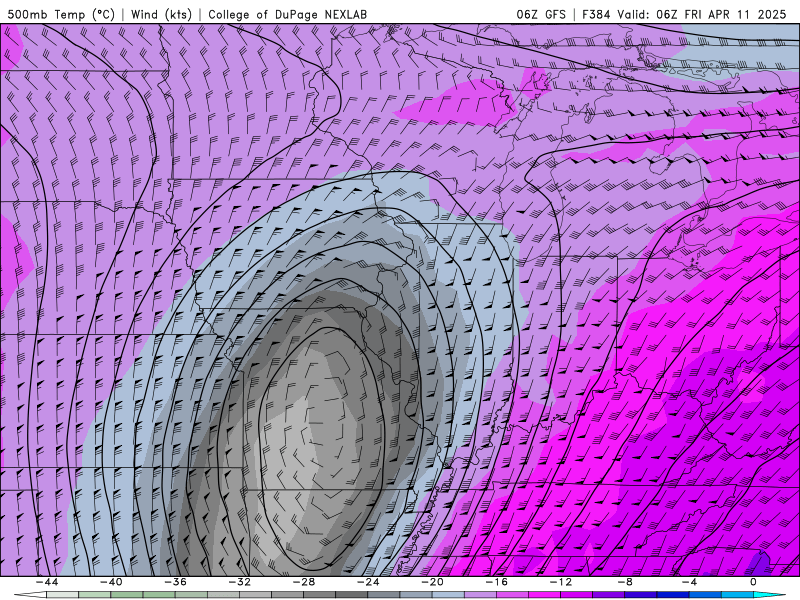The width and height of the screenshot is (800, 600).
Task: Click the -36 color scale label
Action: pyautogui.click(x=176, y=582)
